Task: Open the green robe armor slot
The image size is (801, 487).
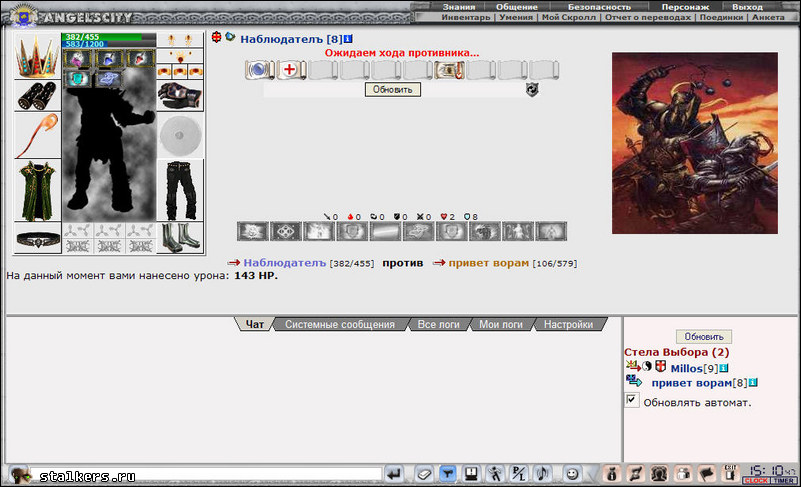Action: pyautogui.click(x=37, y=190)
